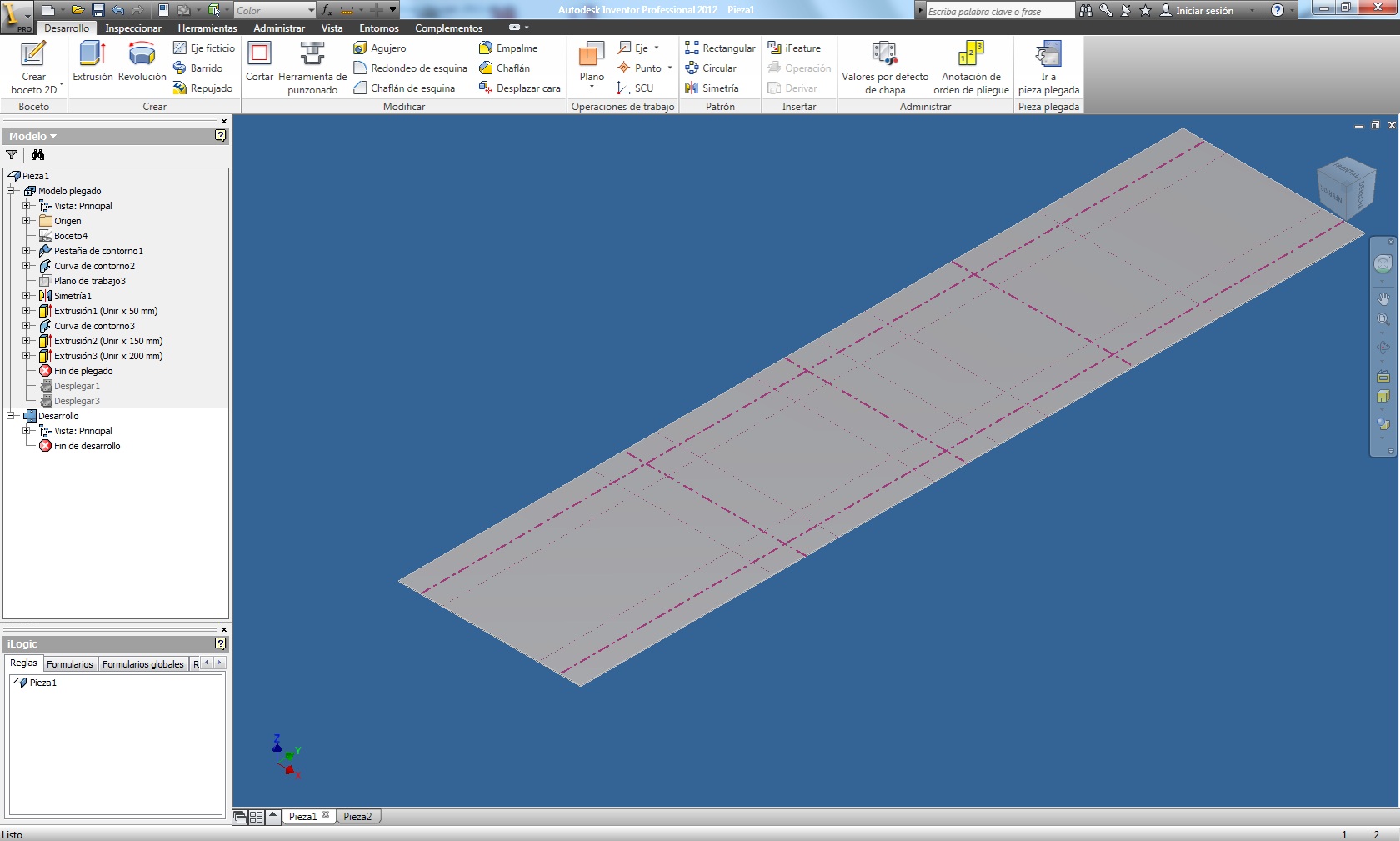Open Anotación de orden de pliegue
The height and width of the screenshot is (841, 1400).
[971, 67]
